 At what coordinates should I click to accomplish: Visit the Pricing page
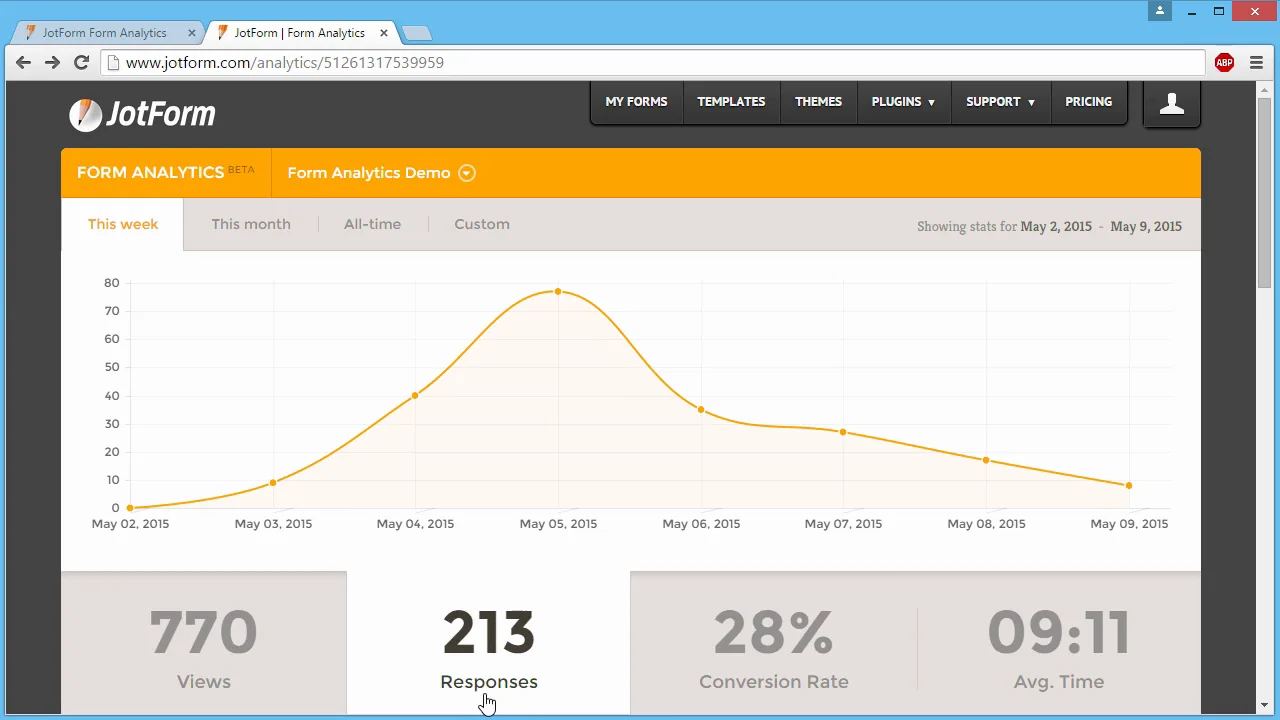point(1088,102)
